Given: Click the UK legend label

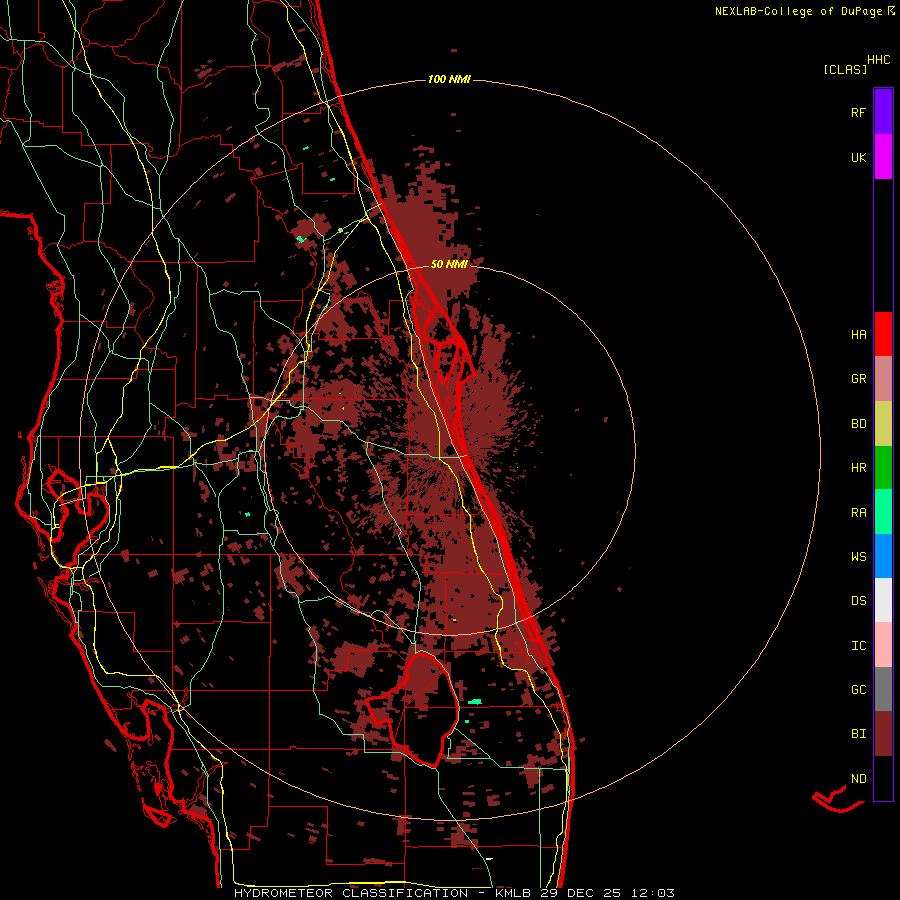Looking at the screenshot, I should click(858, 157).
